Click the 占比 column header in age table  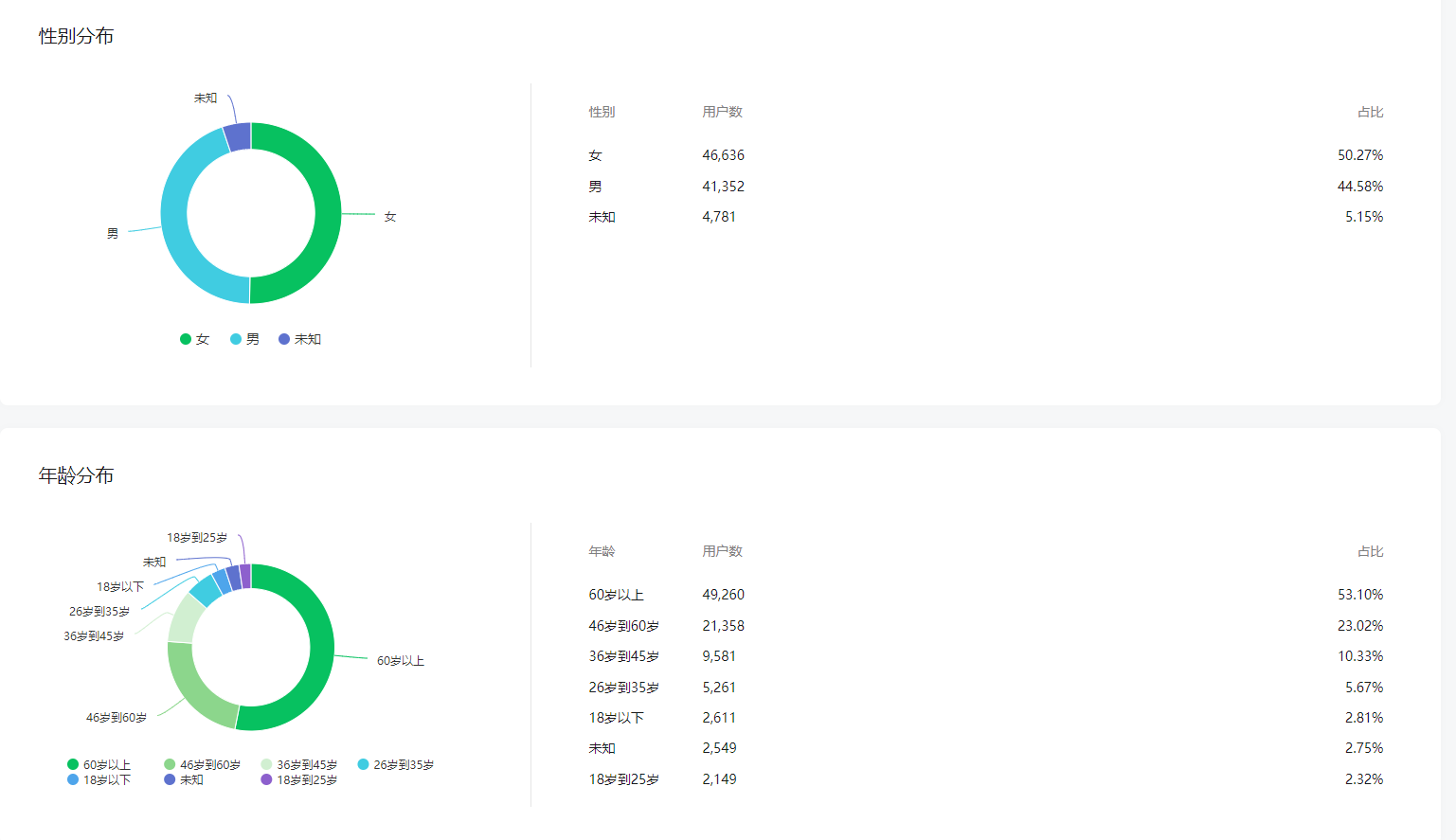[x=1370, y=551]
